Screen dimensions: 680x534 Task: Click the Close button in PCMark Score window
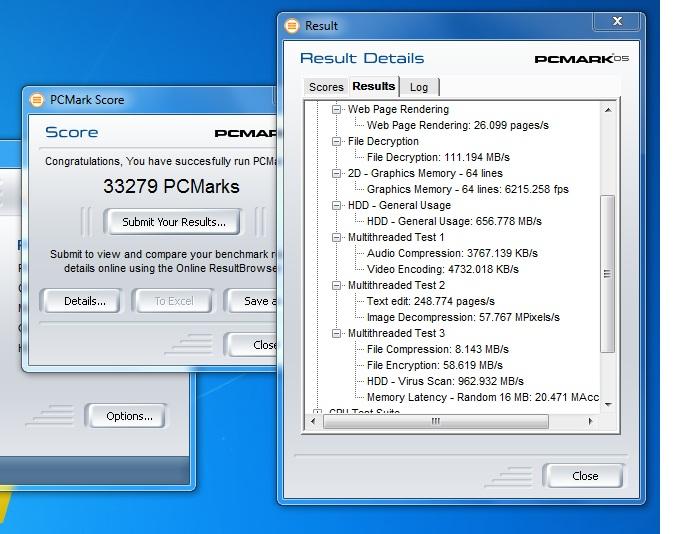[x=252, y=345]
